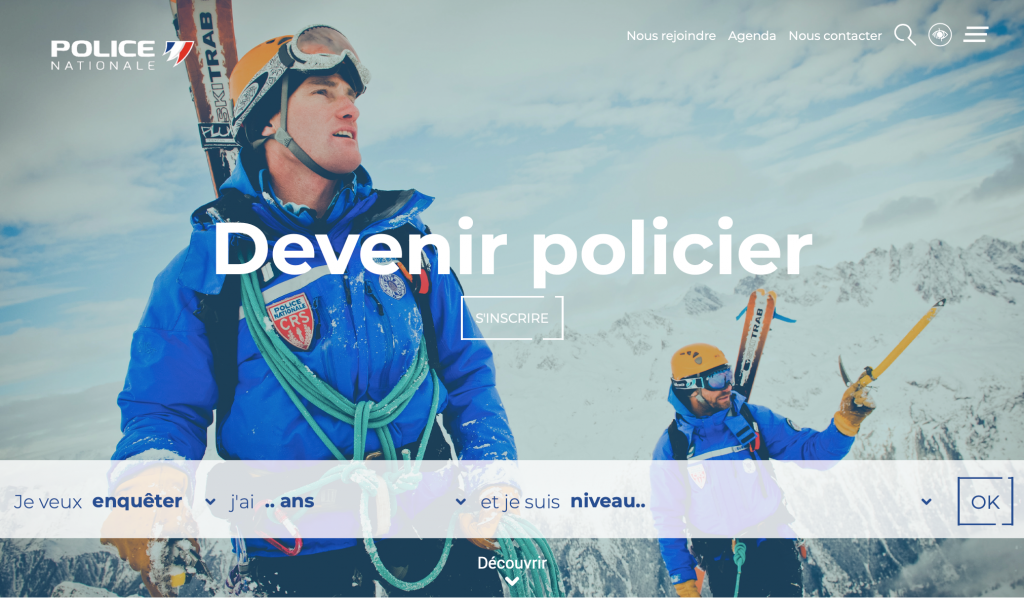This screenshot has width=1024, height=598.
Task: Expand the chevron next to 'niveau..'
Action: (x=926, y=502)
